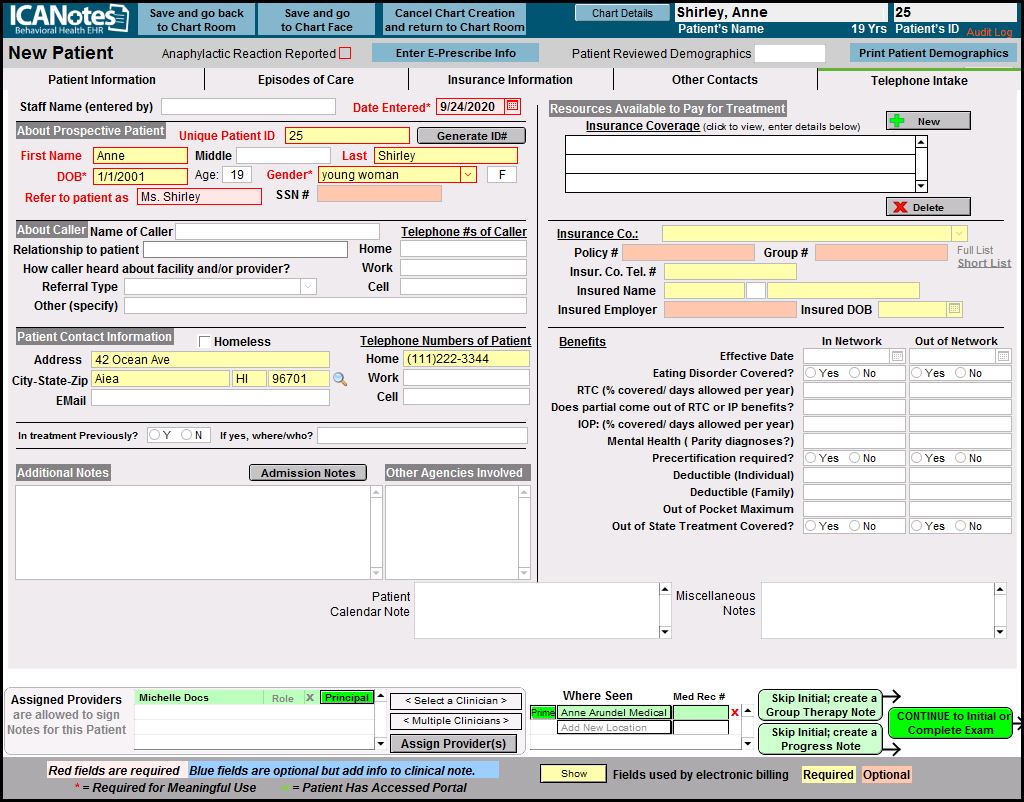The height and width of the screenshot is (802, 1024).
Task: Remove Michelle Docs provider with X icon
Action: (x=309, y=698)
